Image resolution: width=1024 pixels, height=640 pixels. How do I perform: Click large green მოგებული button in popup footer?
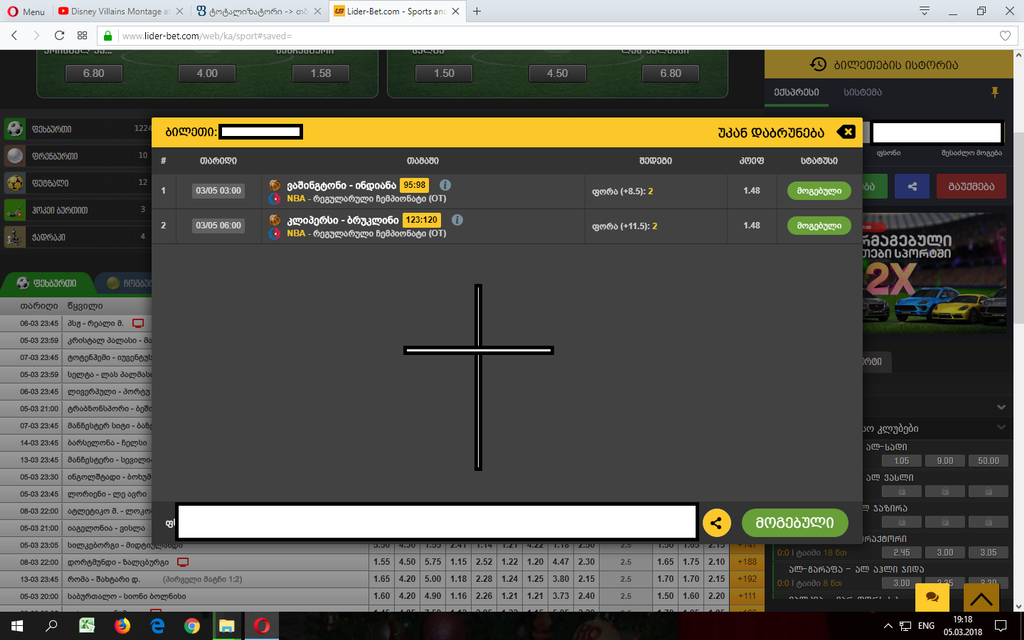tap(795, 522)
